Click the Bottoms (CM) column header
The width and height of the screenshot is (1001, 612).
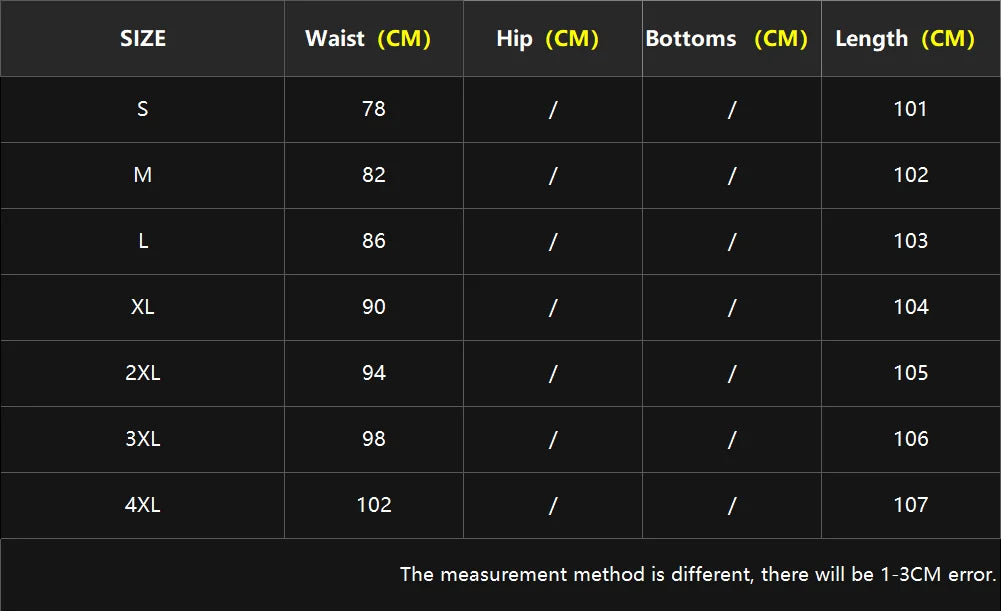726,39
